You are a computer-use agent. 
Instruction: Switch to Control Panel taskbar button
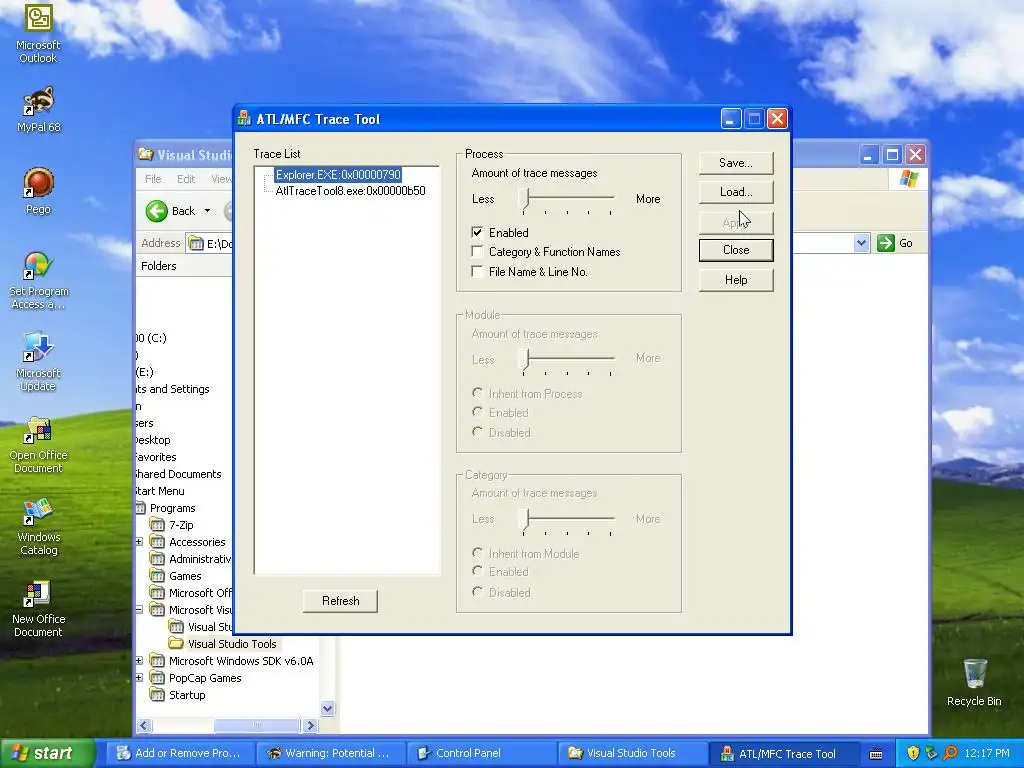[481, 753]
